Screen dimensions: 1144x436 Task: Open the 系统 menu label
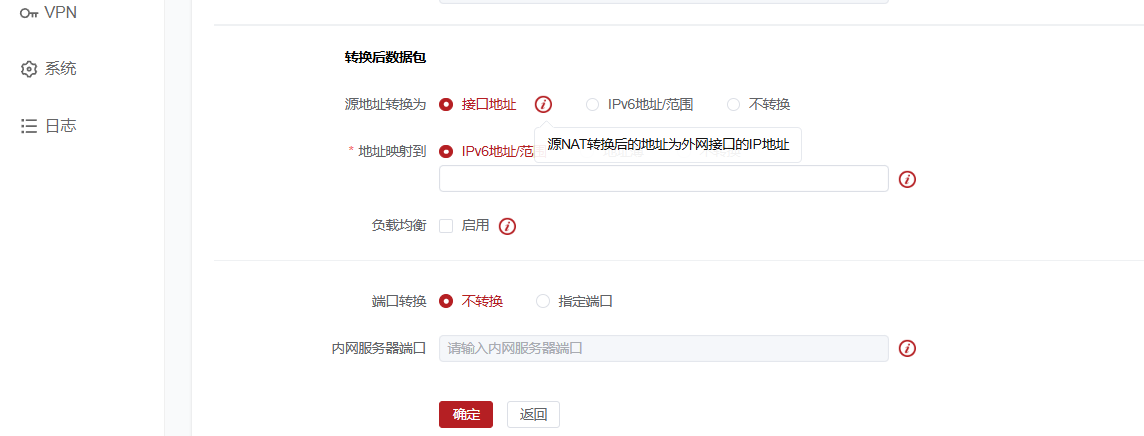pos(61,69)
